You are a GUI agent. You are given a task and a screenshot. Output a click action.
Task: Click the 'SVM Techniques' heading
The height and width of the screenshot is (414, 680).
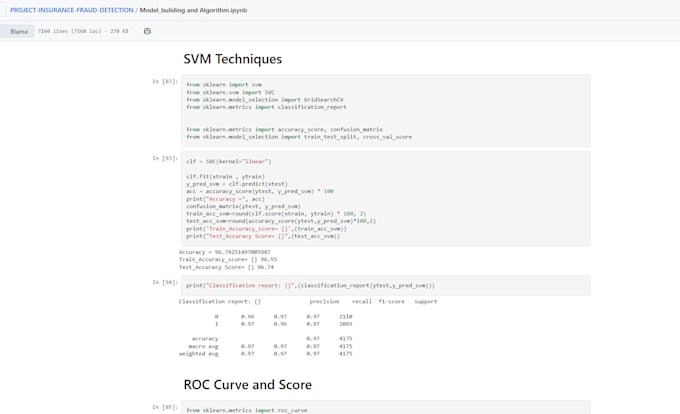[232, 59]
